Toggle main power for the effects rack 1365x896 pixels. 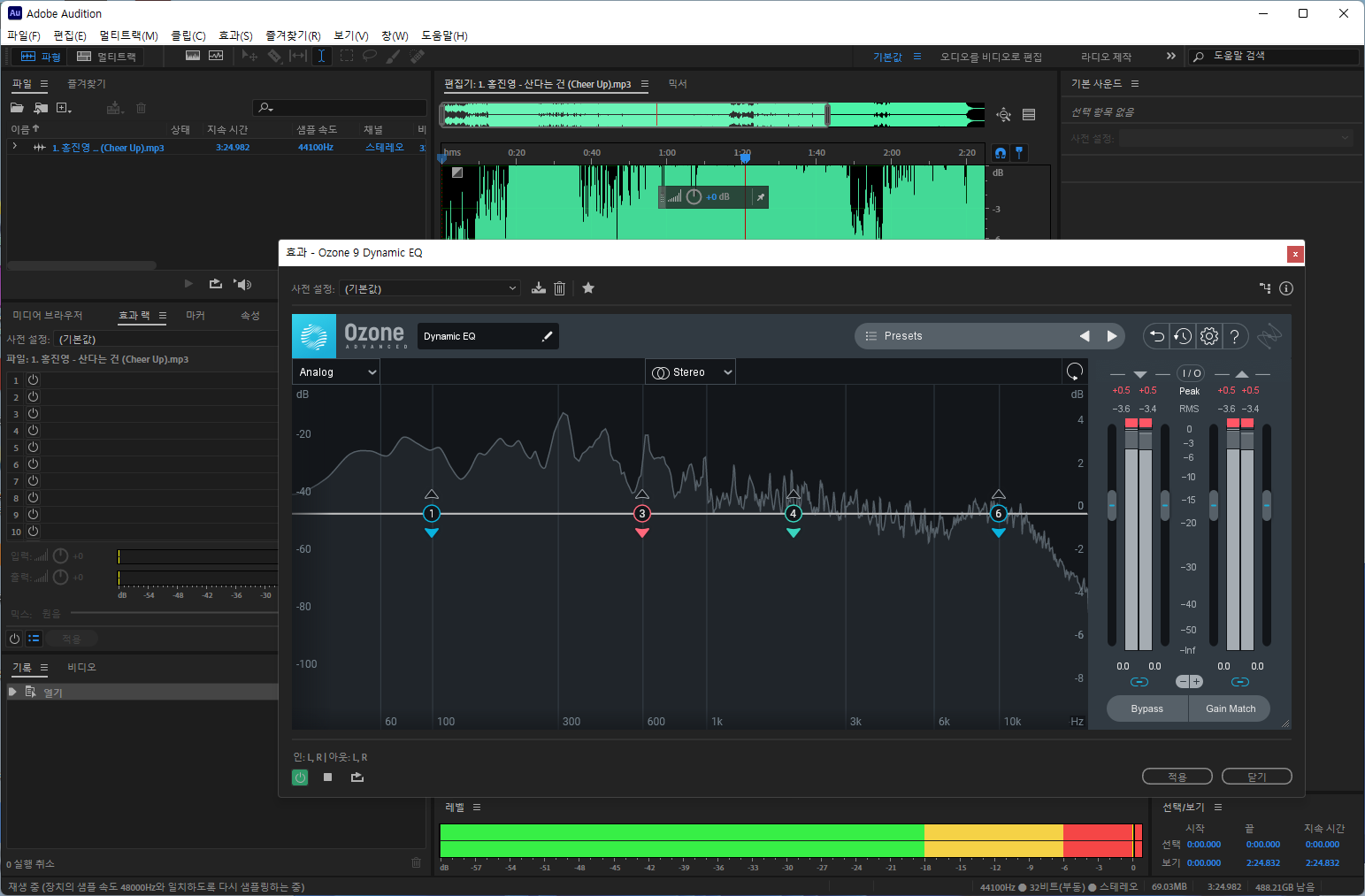[x=14, y=639]
